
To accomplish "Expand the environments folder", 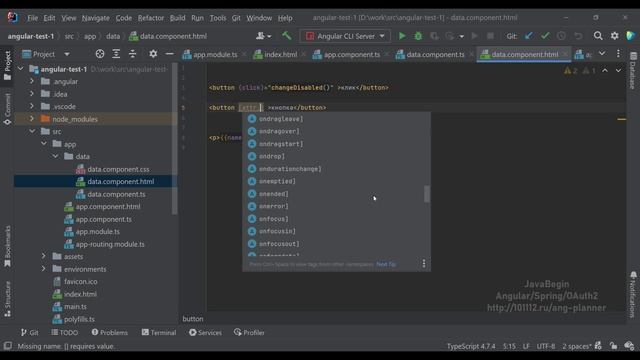I will pos(43,269).
